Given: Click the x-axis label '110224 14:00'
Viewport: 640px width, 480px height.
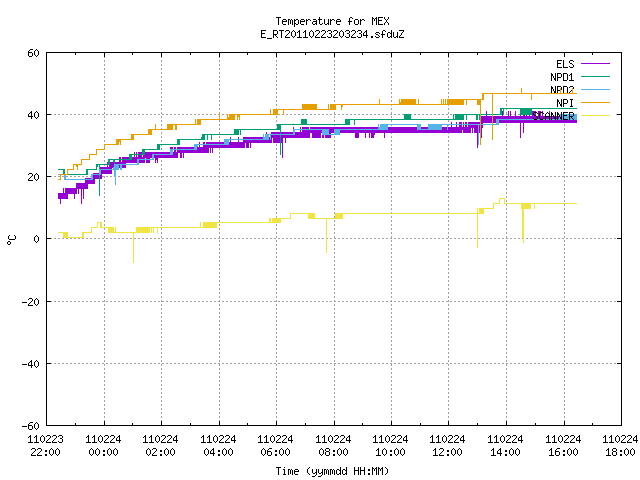Looking at the screenshot, I should [506, 446].
